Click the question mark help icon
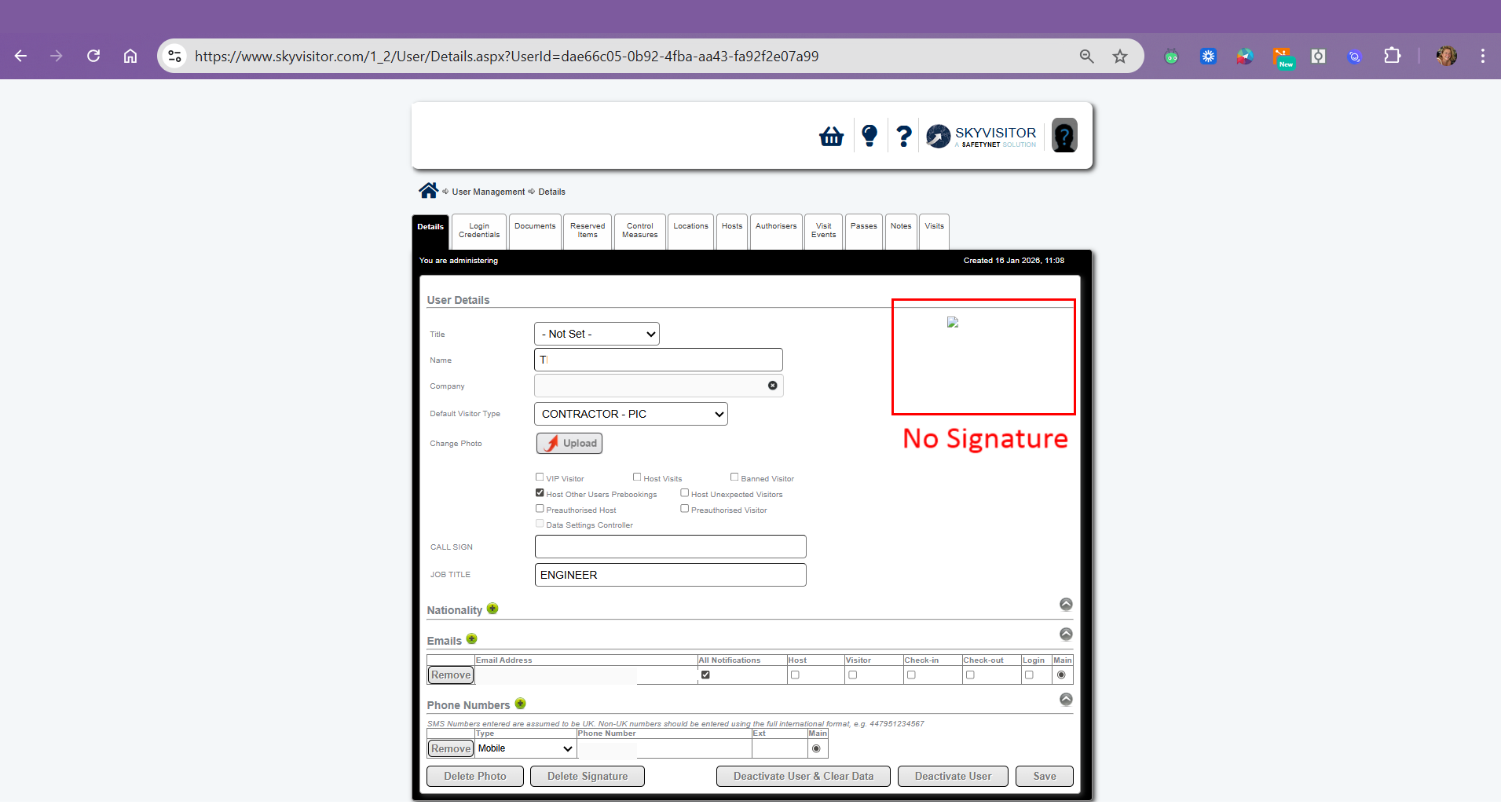This screenshot has width=1501, height=812. [x=904, y=136]
